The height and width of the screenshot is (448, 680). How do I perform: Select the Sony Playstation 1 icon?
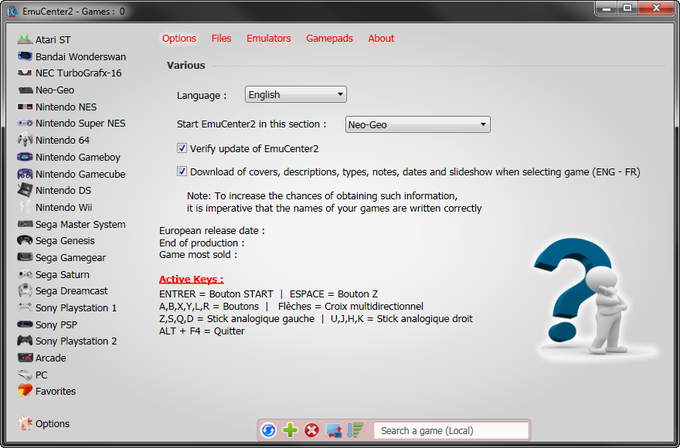[25, 307]
